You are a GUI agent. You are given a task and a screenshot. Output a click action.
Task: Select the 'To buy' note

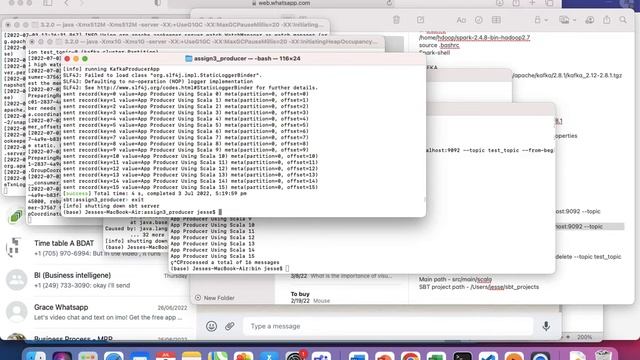click(x=342, y=297)
